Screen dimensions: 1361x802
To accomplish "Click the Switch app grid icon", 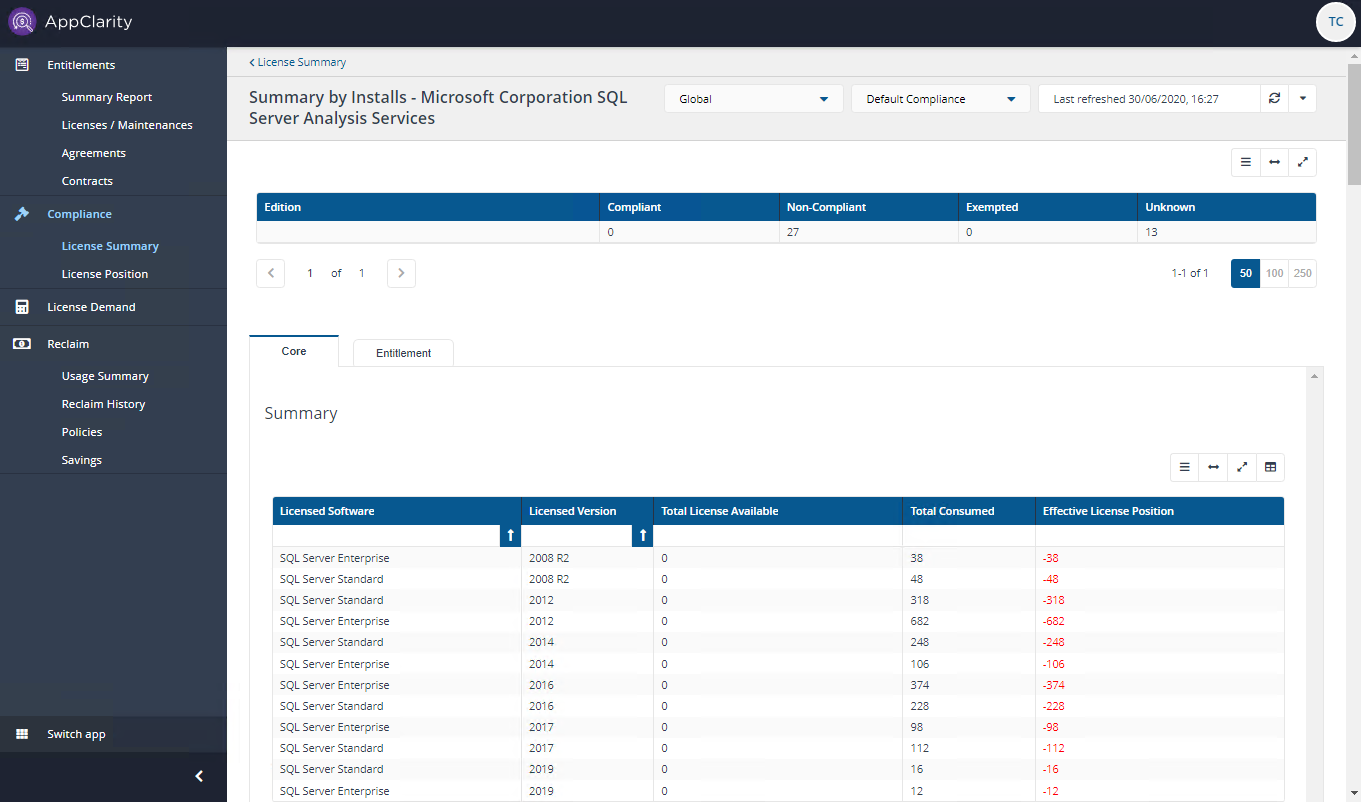I will click(21, 734).
